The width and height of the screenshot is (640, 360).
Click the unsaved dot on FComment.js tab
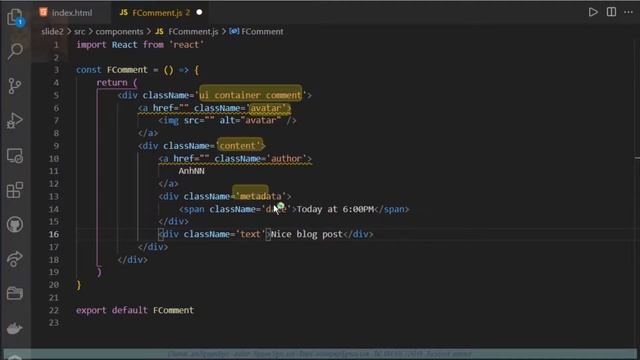pyautogui.click(x=199, y=12)
